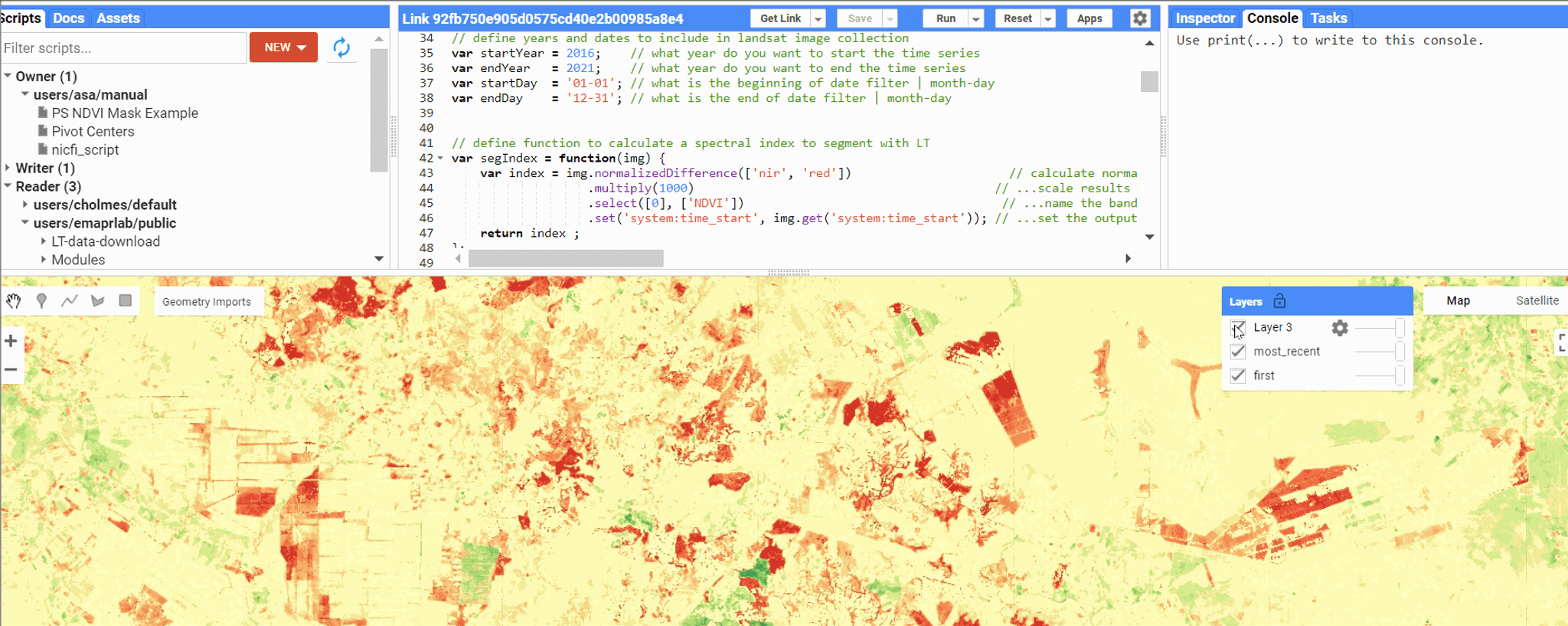The width and height of the screenshot is (1568, 626).
Task: Switch to the Console tab
Action: (1272, 18)
